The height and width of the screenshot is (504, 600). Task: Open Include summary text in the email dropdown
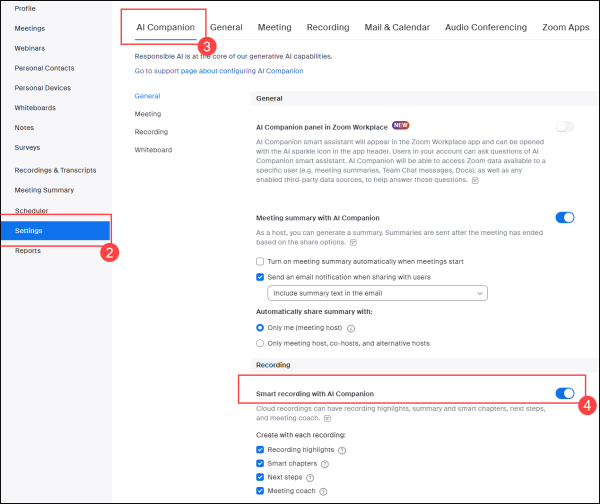coord(377,293)
